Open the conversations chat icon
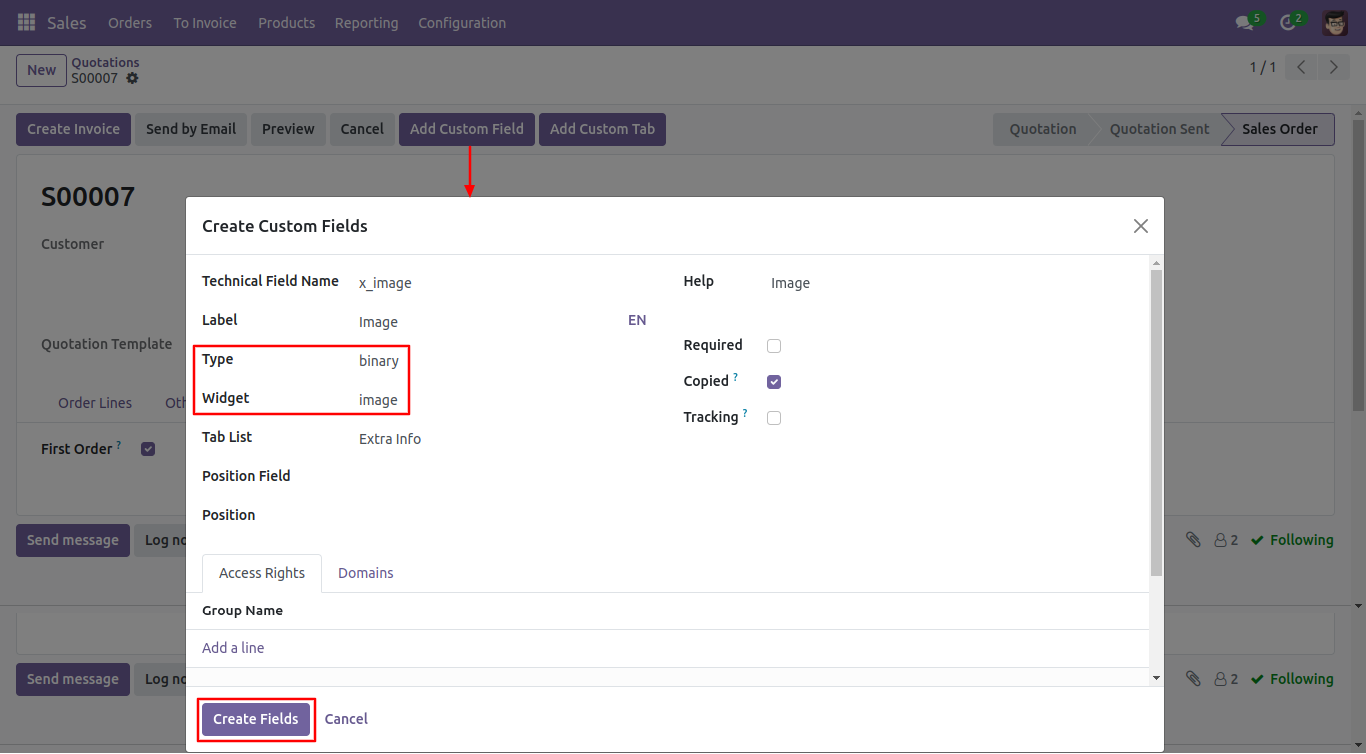Screen dimensions: 1366x754 tap(1244, 22)
